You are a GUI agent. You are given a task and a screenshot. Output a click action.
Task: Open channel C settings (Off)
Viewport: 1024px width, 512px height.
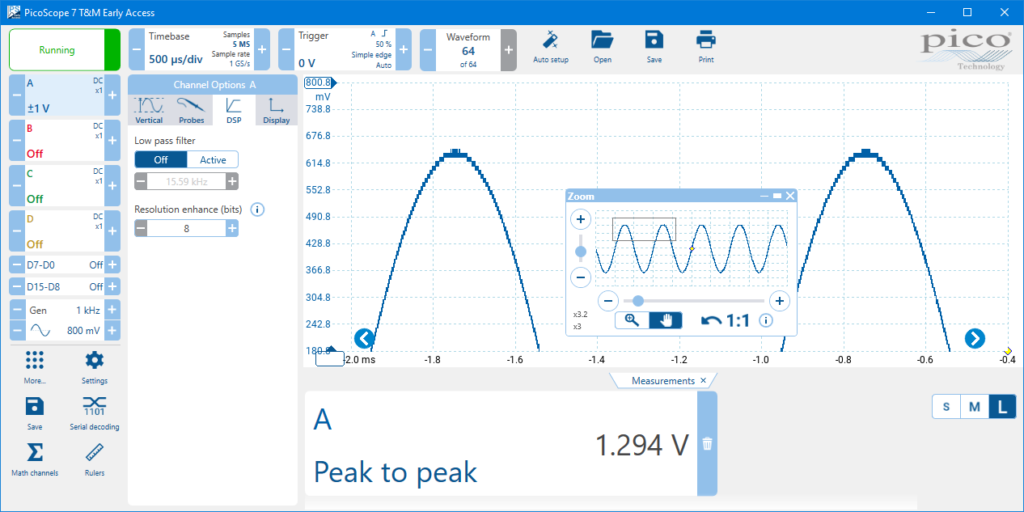point(64,185)
